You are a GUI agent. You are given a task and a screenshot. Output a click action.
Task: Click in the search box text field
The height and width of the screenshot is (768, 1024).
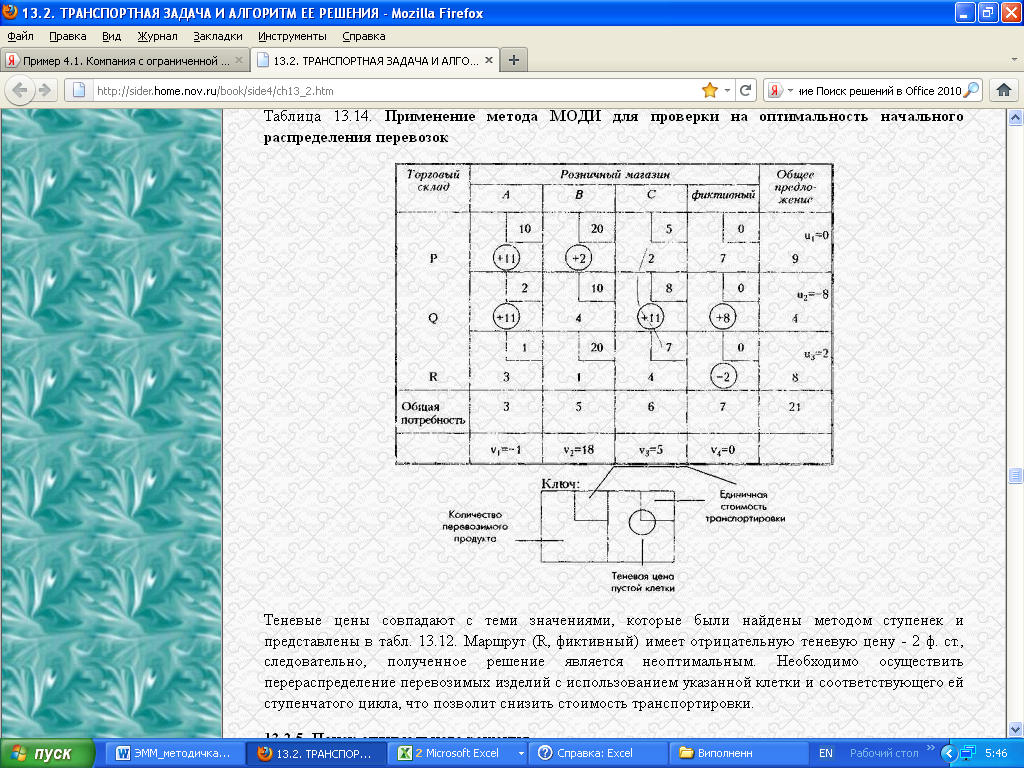point(879,91)
